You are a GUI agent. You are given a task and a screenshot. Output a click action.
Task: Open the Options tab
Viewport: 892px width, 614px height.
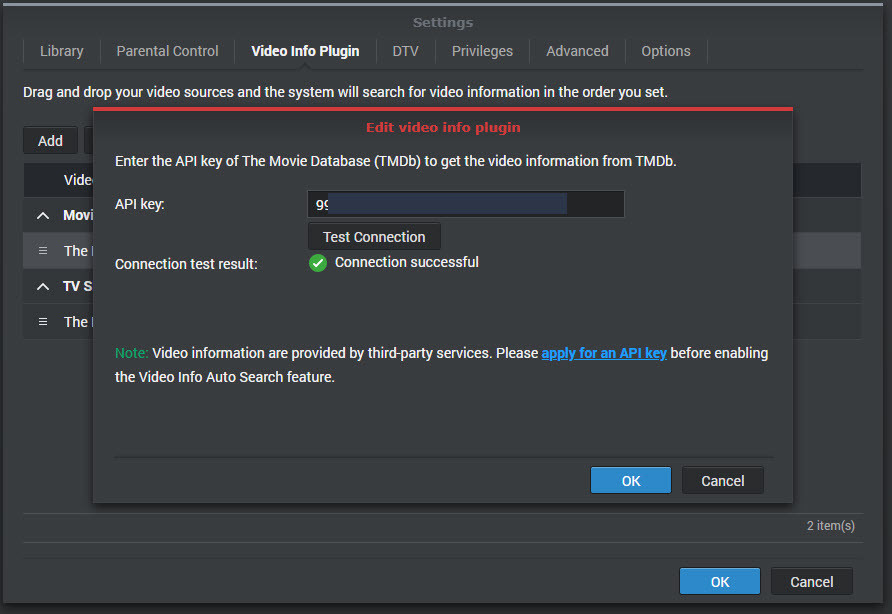click(x=665, y=51)
